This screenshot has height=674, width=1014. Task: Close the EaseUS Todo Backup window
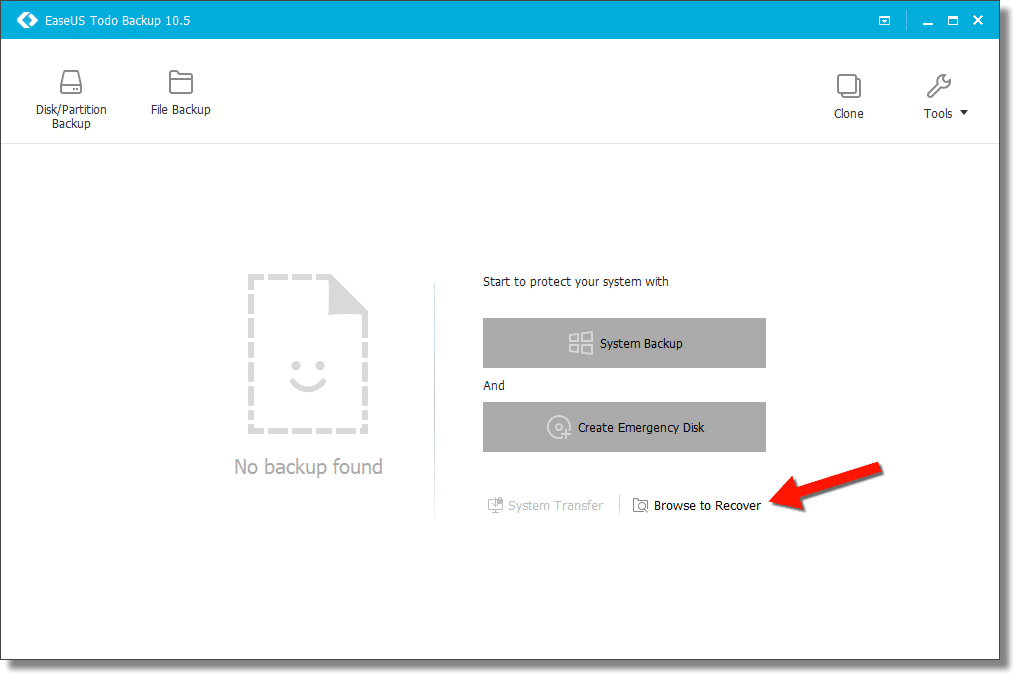coord(978,20)
